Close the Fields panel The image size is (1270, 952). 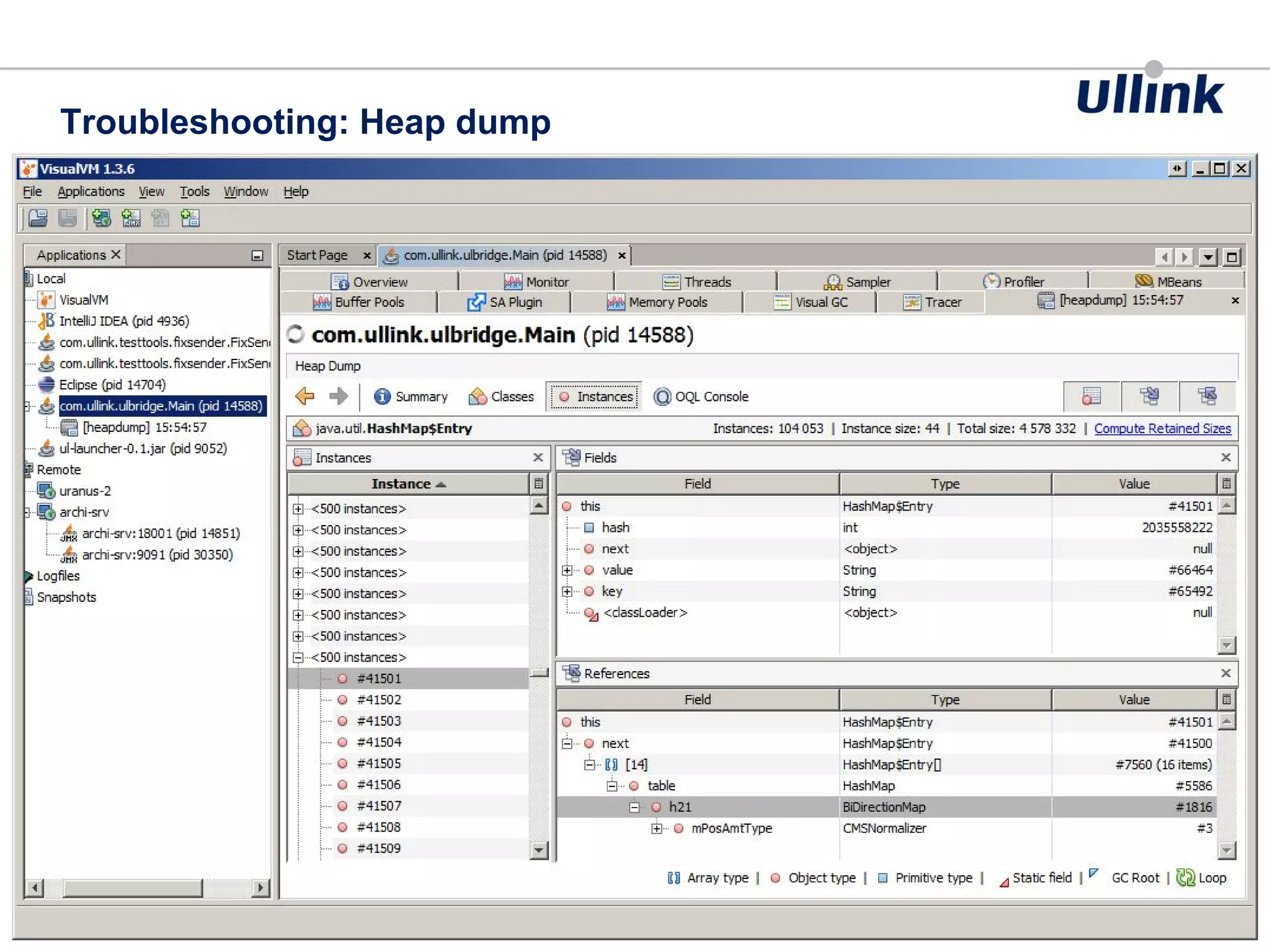click(x=1226, y=457)
